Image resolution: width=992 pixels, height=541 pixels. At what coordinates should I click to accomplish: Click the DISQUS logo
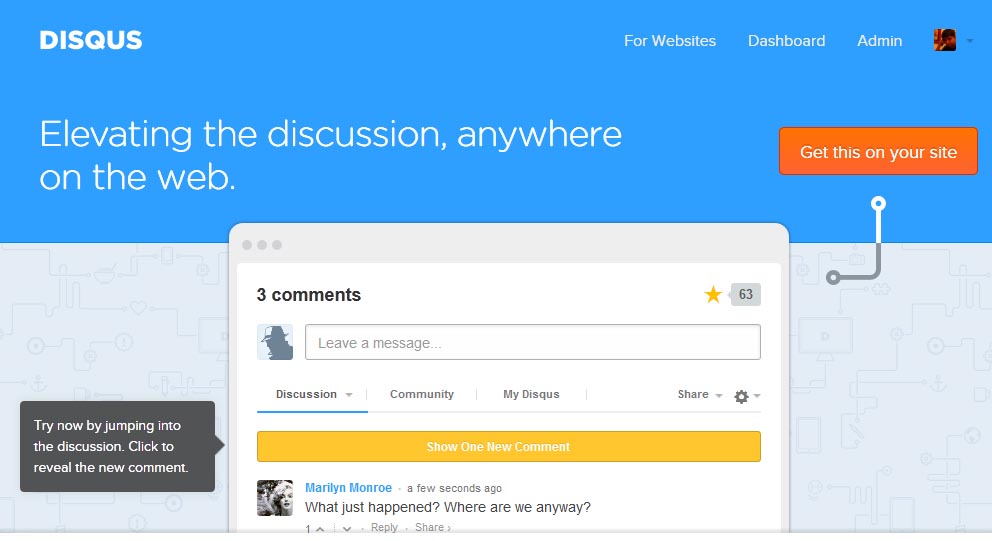[91, 41]
